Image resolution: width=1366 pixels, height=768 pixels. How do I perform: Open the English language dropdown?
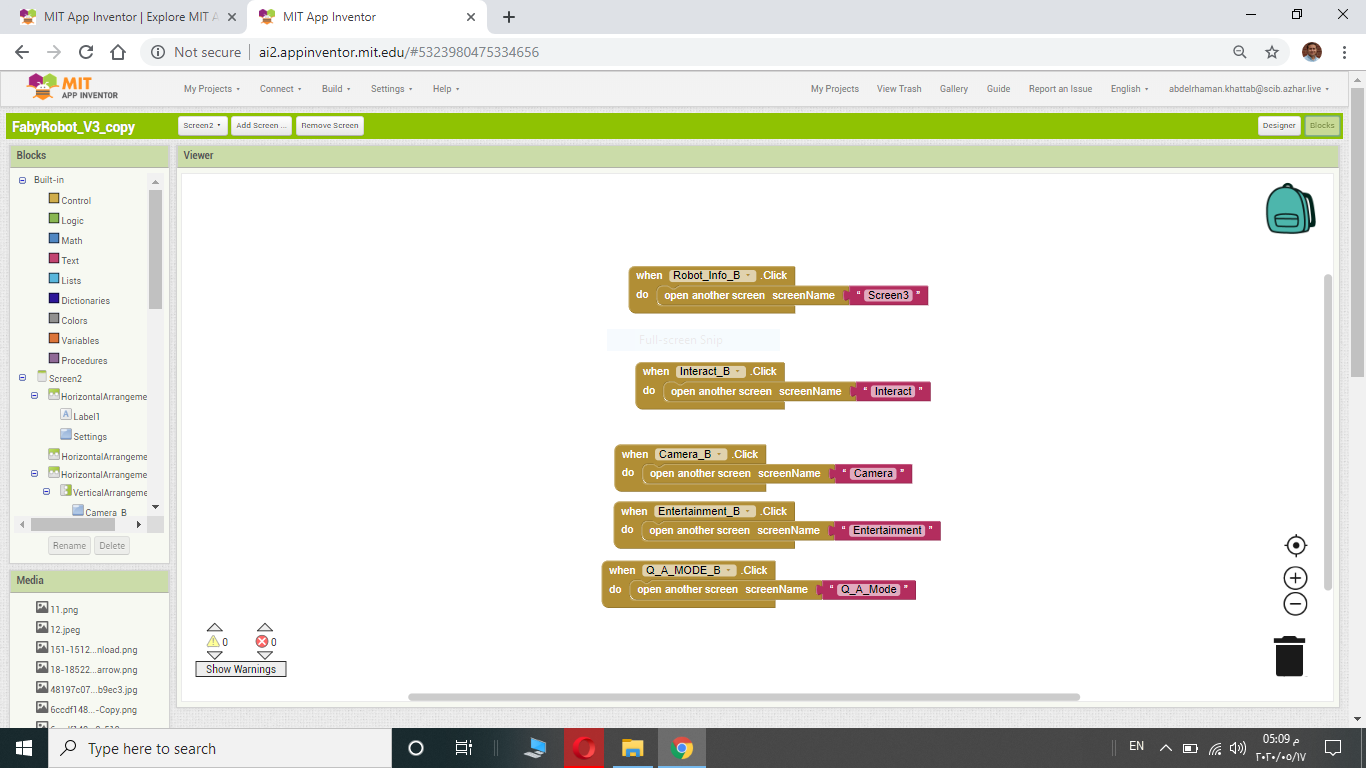pyautogui.click(x=1129, y=89)
